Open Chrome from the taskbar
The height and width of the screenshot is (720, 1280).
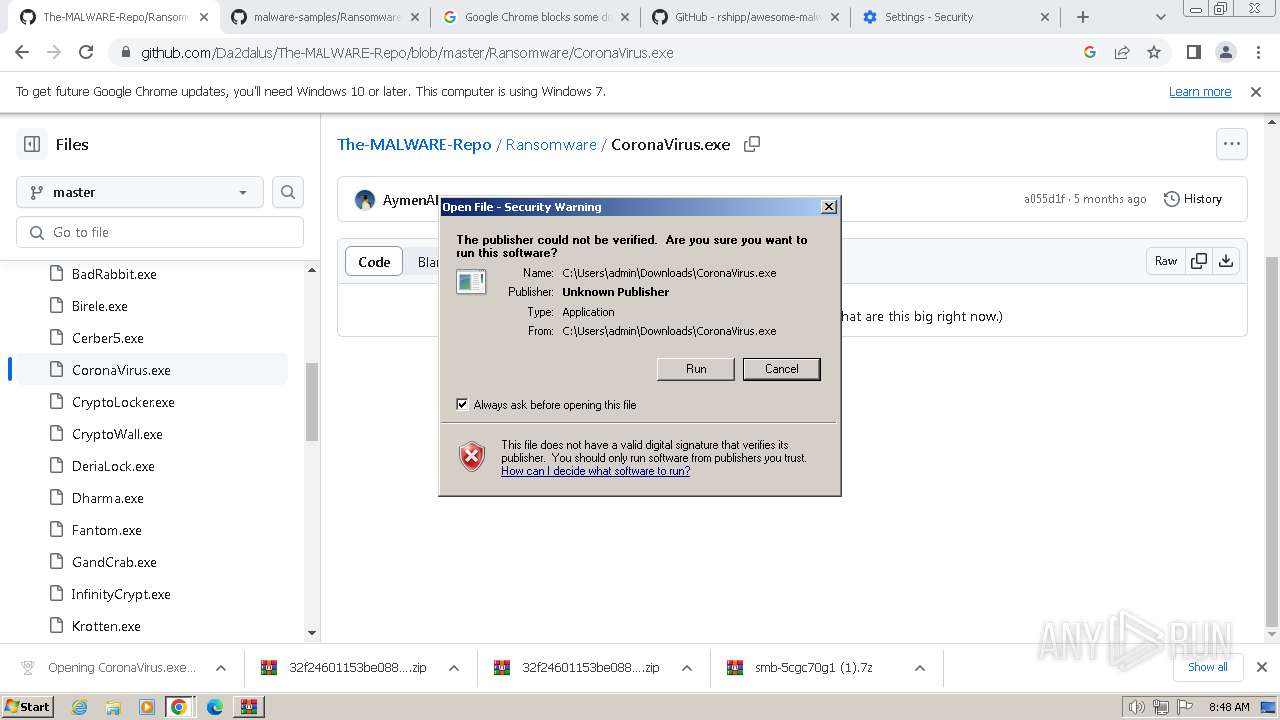click(x=179, y=707)
